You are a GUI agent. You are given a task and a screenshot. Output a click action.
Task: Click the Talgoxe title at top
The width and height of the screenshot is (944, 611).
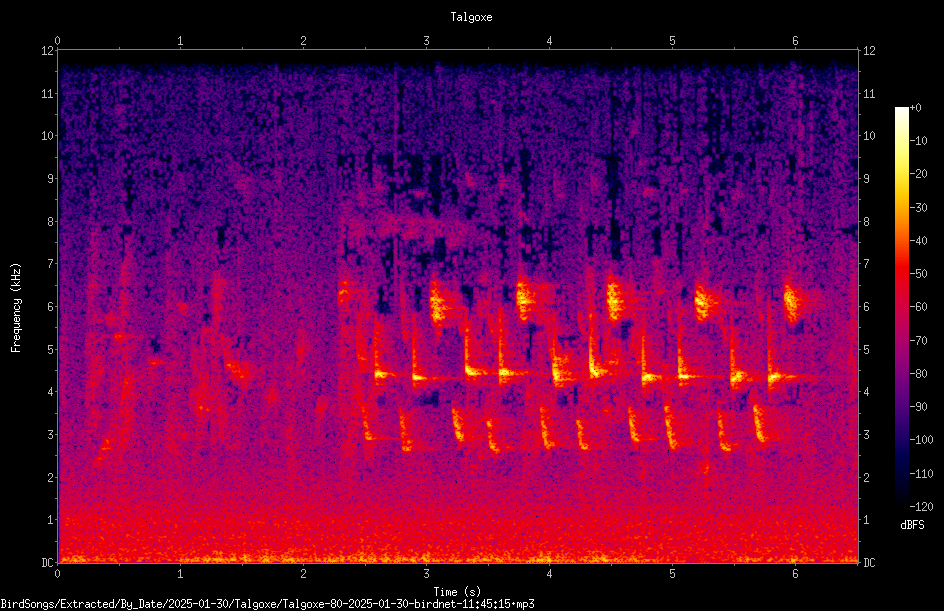(471, 17)
